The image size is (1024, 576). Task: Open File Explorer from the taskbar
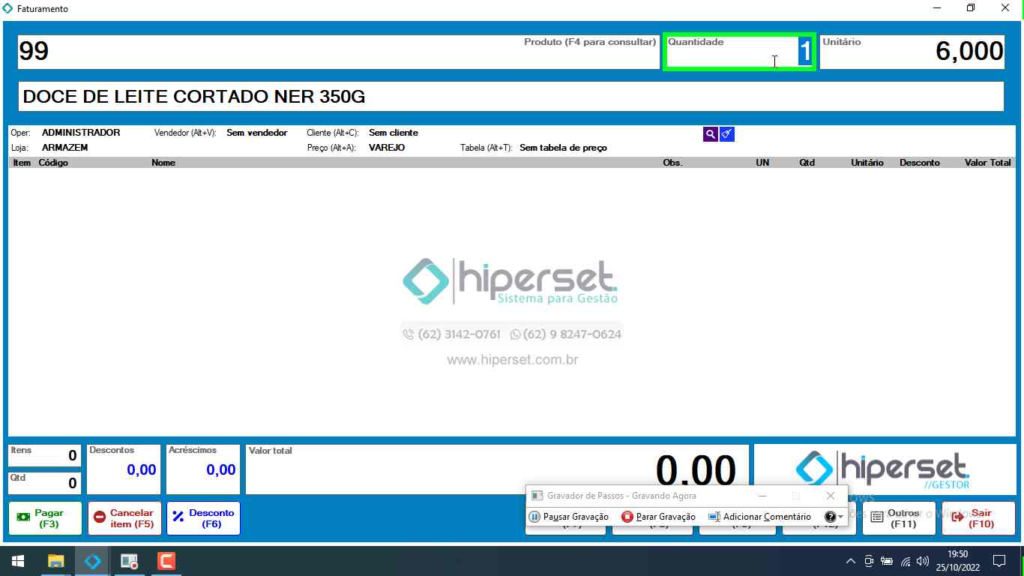click(x=55, y=561)
